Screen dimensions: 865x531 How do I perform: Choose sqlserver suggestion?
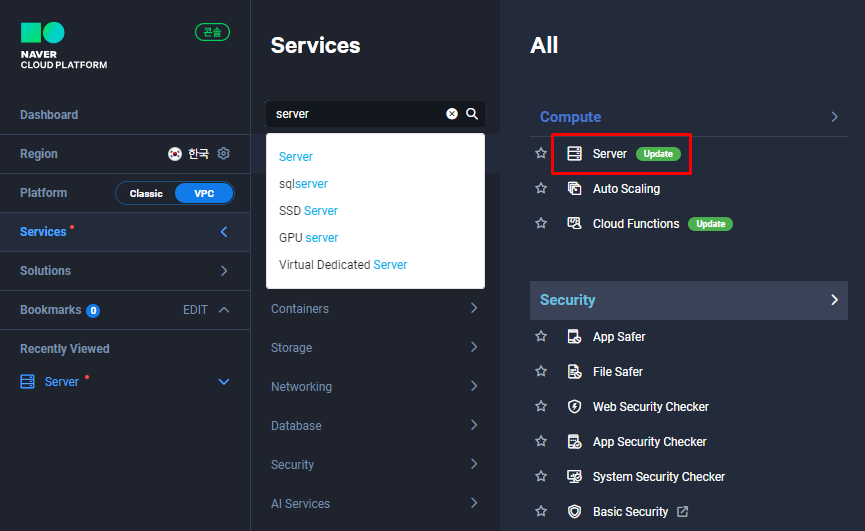pyautogui.click(x=303, y=184)
